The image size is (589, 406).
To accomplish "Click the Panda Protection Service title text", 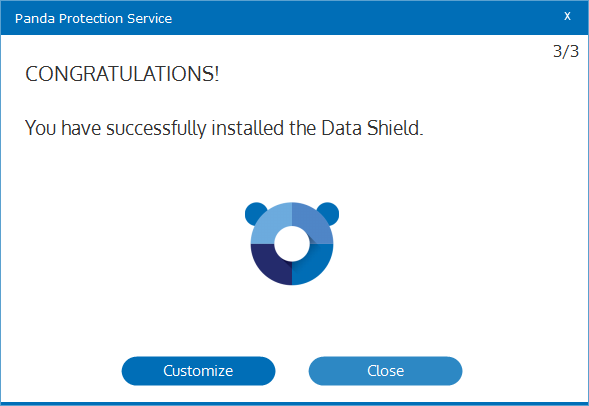I will coord(94,18).
